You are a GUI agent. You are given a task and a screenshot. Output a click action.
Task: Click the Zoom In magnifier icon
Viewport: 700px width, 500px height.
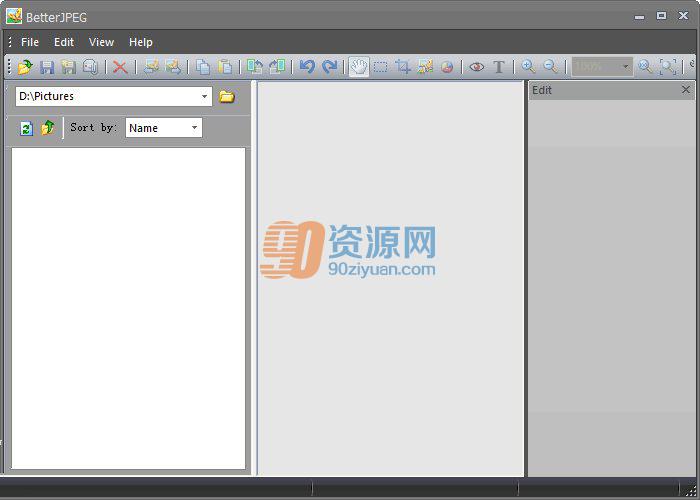point(529,67)
